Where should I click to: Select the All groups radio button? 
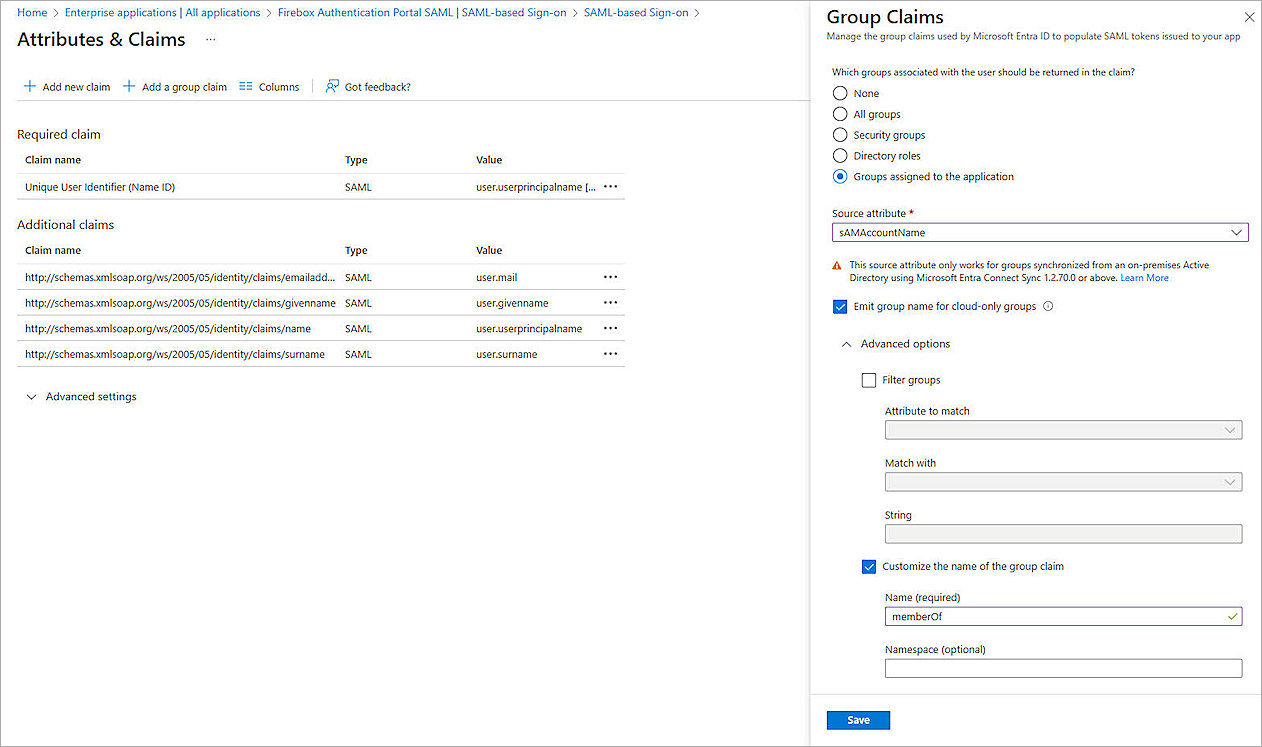pos(839,113)
